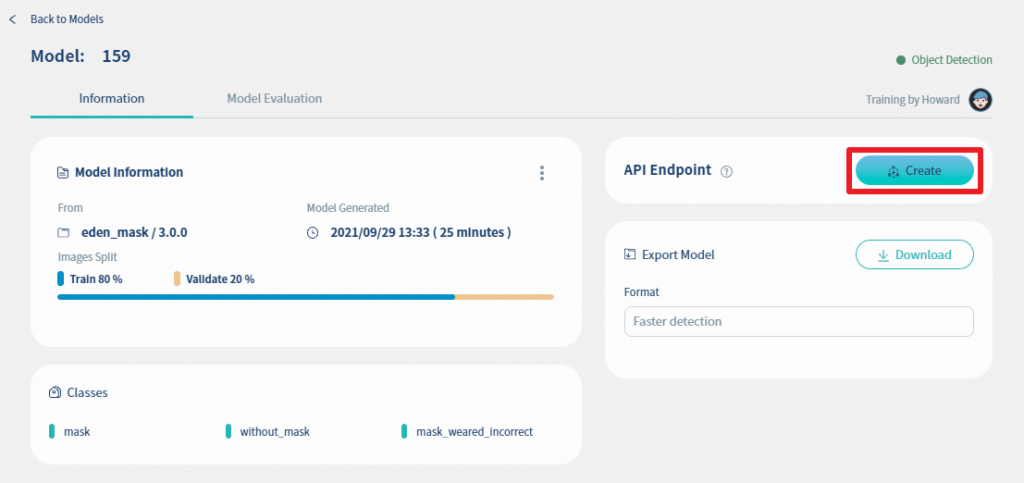
Task: Click the Validate 20 % label
Action: pyautogui.click(x=220, y=279)
